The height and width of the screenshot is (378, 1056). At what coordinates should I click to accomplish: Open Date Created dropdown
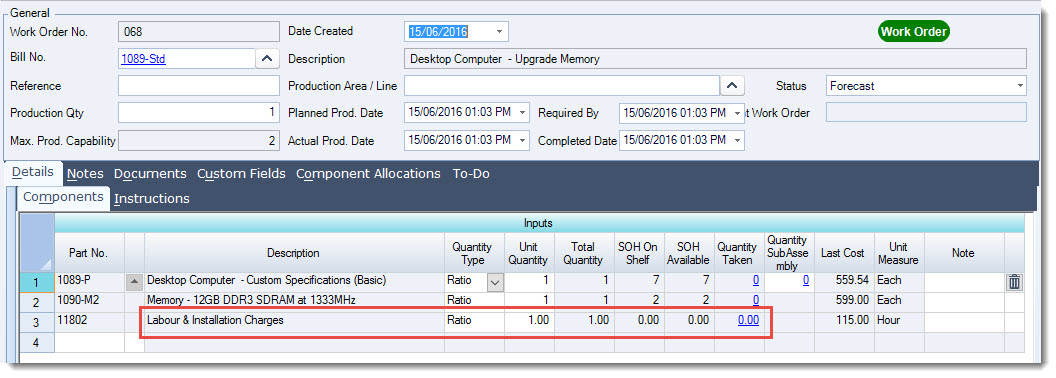coord(499,32)
